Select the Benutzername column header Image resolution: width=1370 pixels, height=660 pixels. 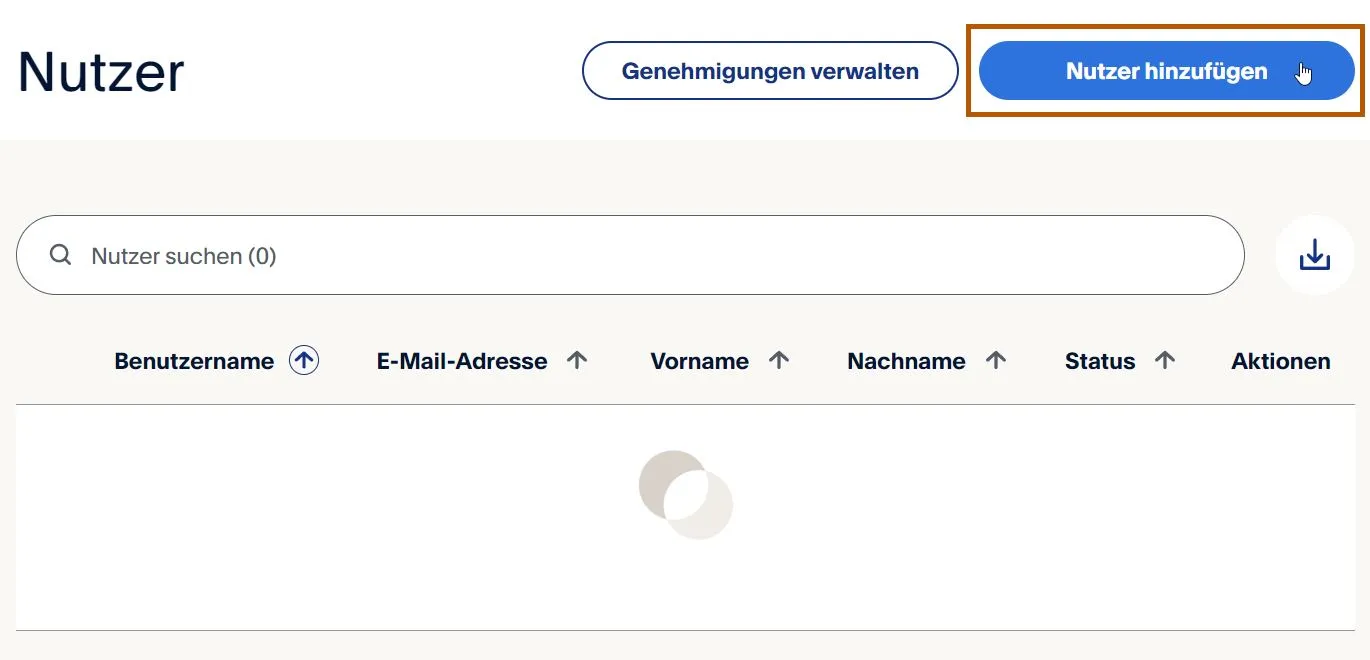click(195, 360)
